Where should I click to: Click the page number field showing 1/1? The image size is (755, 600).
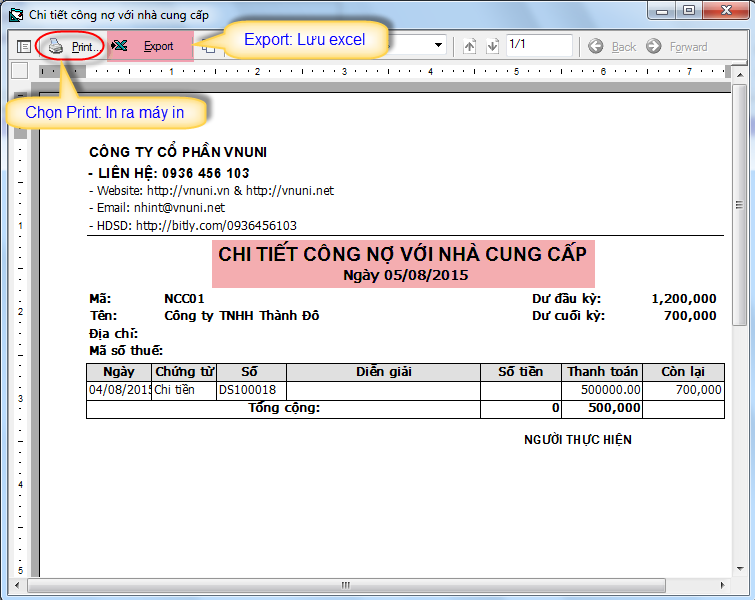click(539, 46)
